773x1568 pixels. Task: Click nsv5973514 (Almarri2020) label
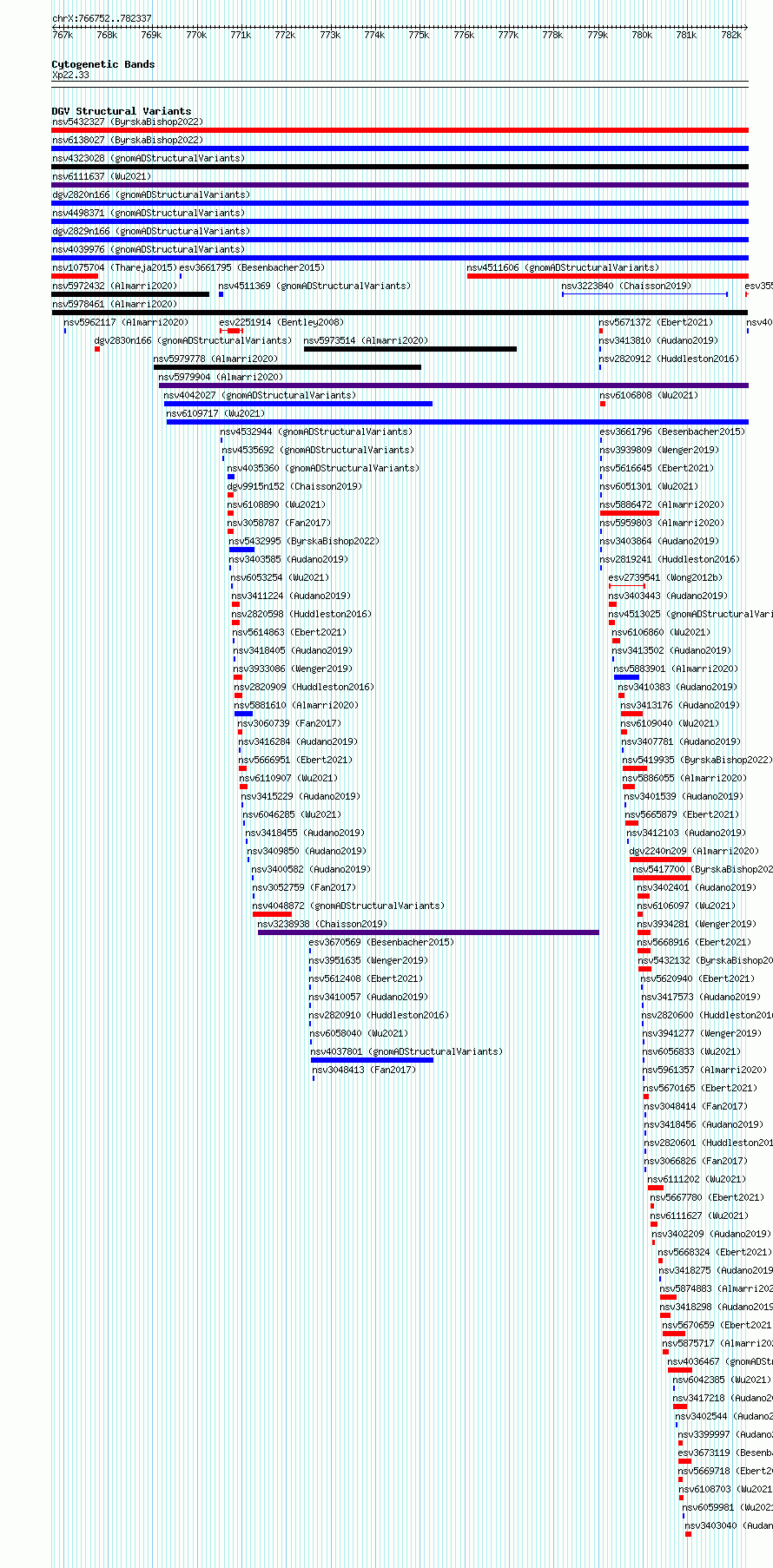tap(367, 340)
